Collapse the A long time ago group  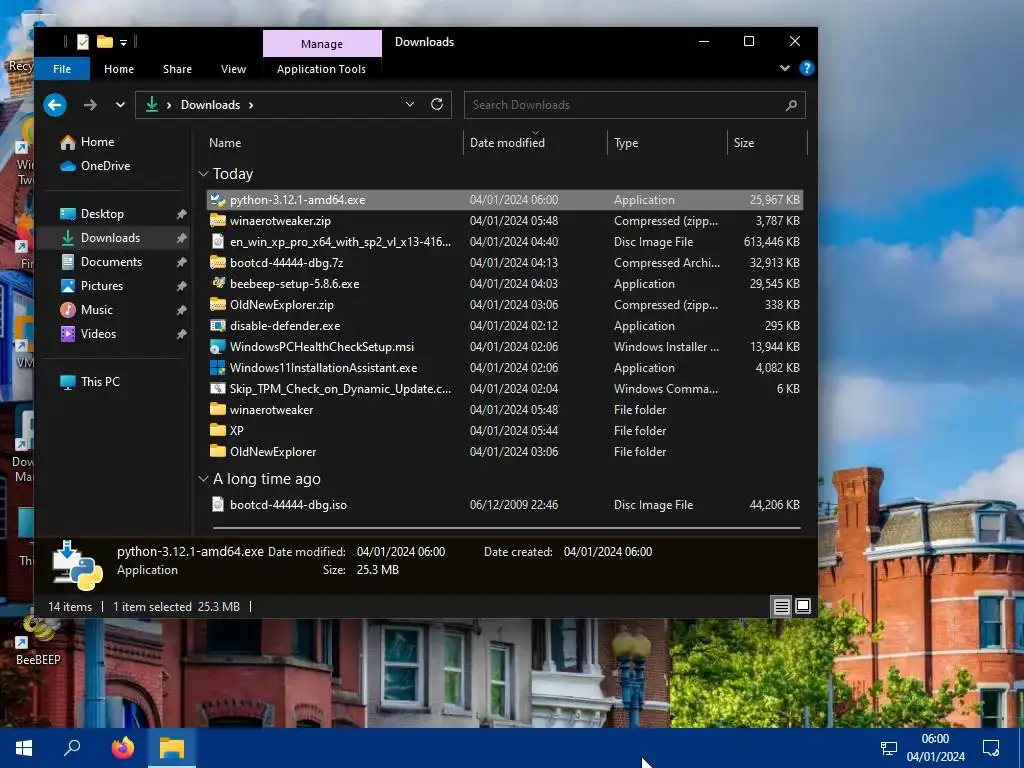(x=203, y=479)
